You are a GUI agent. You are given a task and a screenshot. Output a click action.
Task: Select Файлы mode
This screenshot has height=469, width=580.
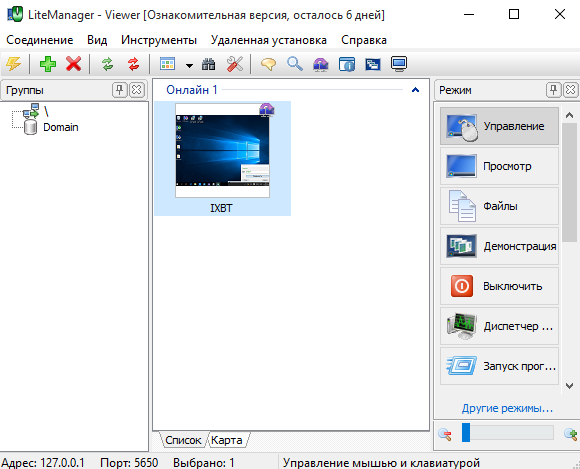(499, 206)
